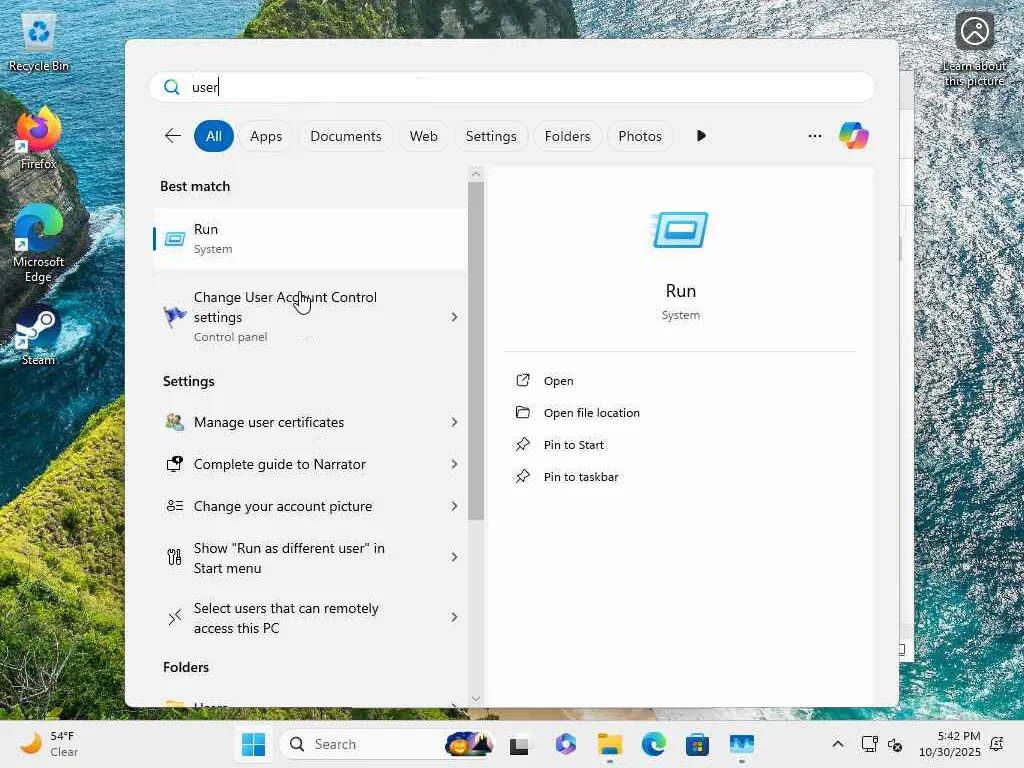Image resolution: width=1024 pixels, height=768 pixels.
Task: Click the Halloween search highlight icon
Action: pyautogui.click(x=468, y=744)
